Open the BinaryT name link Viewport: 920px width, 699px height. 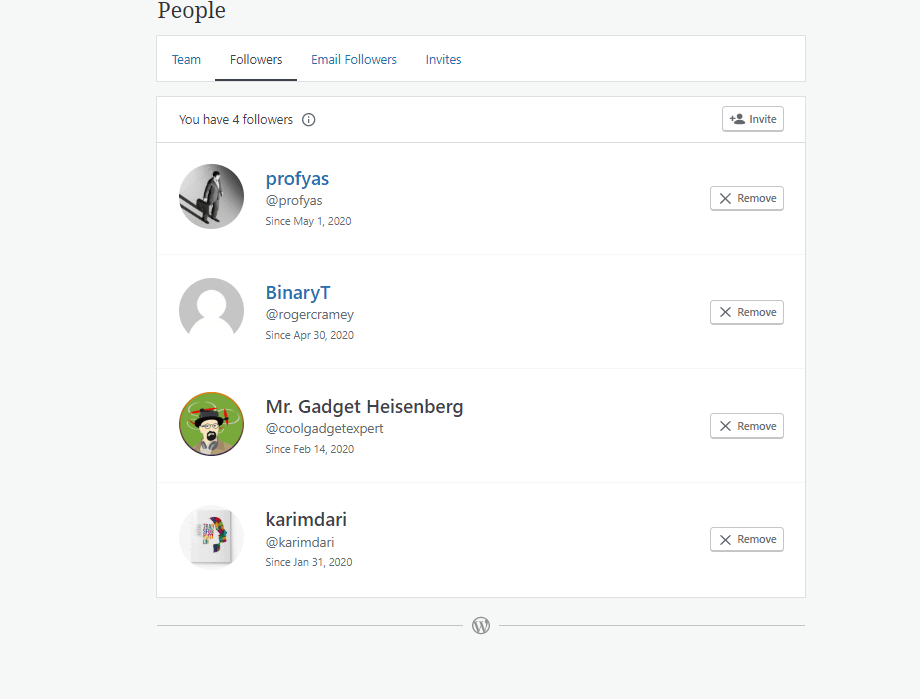click(297, 293)
